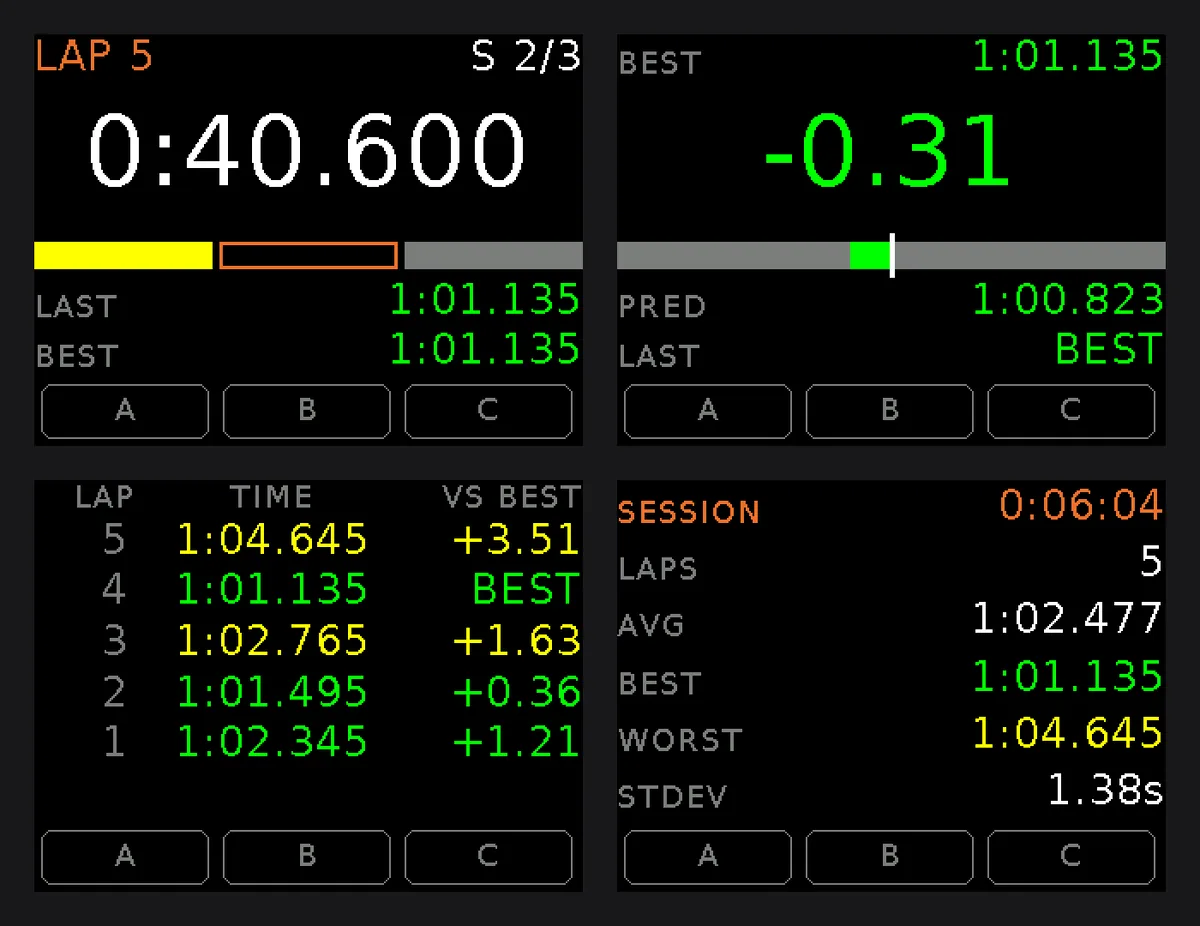Click button B on the session stats screen

click(890, 857)
